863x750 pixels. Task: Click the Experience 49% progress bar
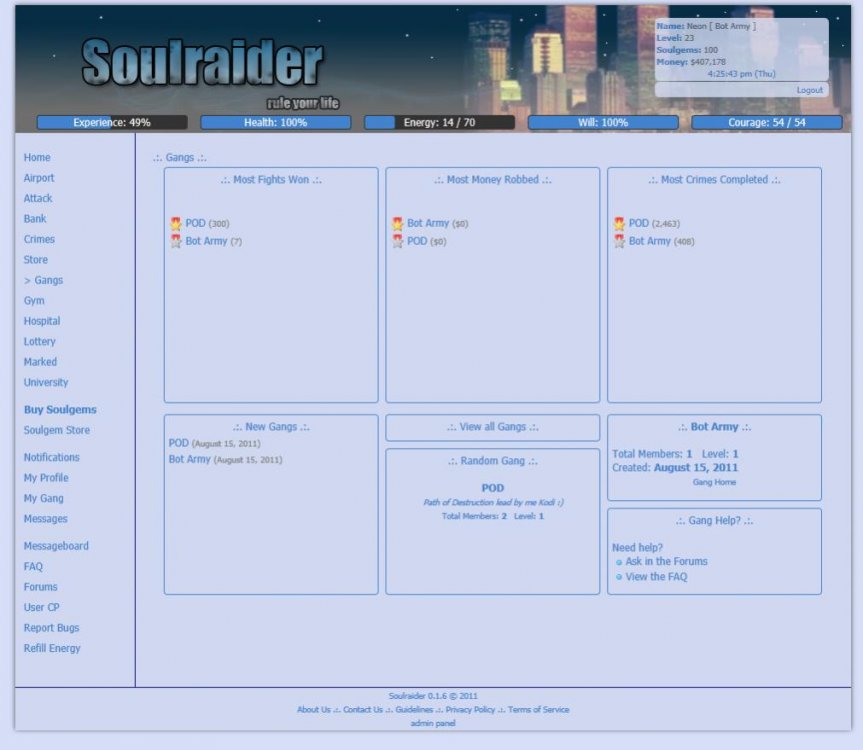[112, 123]
